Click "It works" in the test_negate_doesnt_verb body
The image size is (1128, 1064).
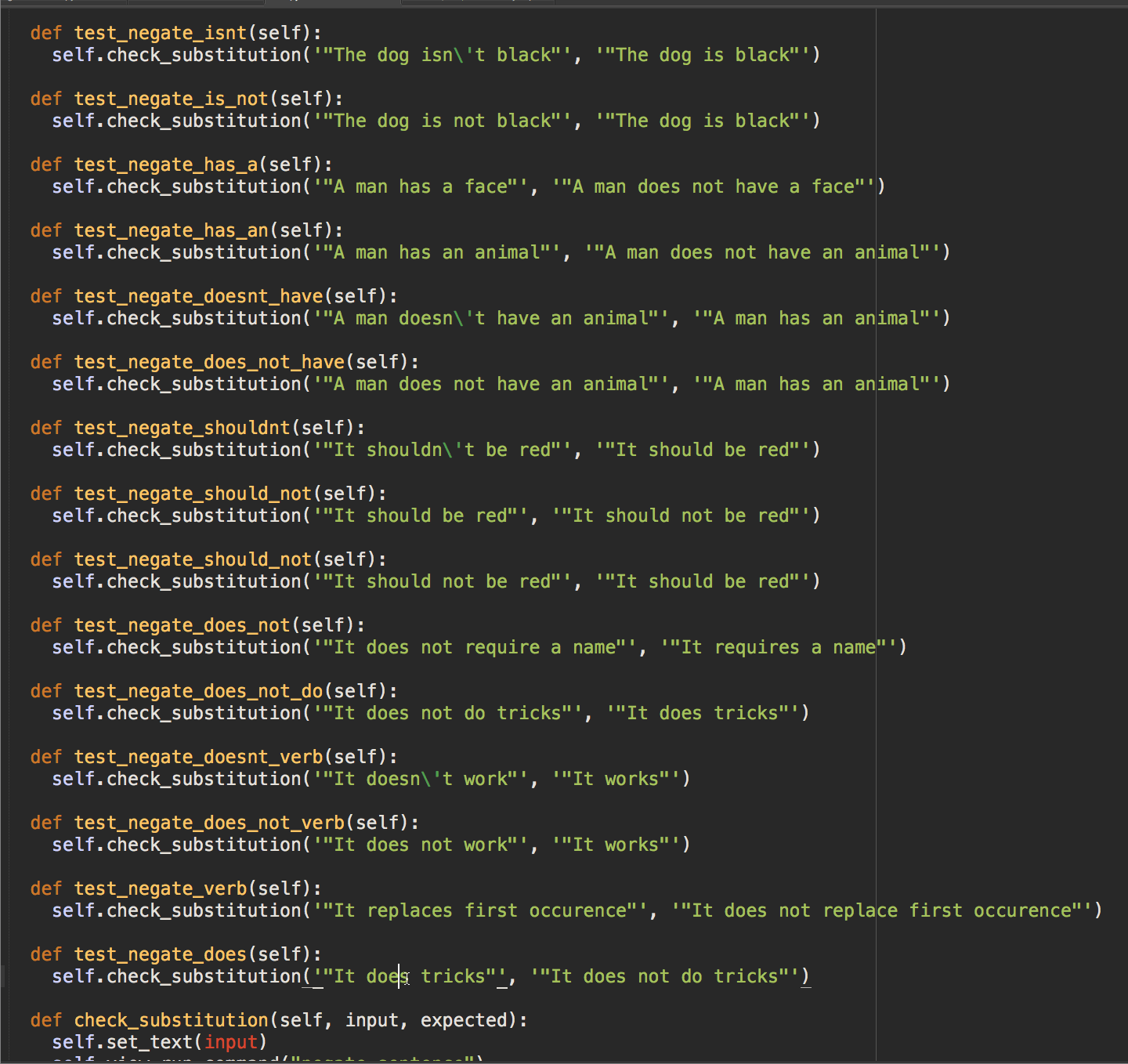(616, 779)
